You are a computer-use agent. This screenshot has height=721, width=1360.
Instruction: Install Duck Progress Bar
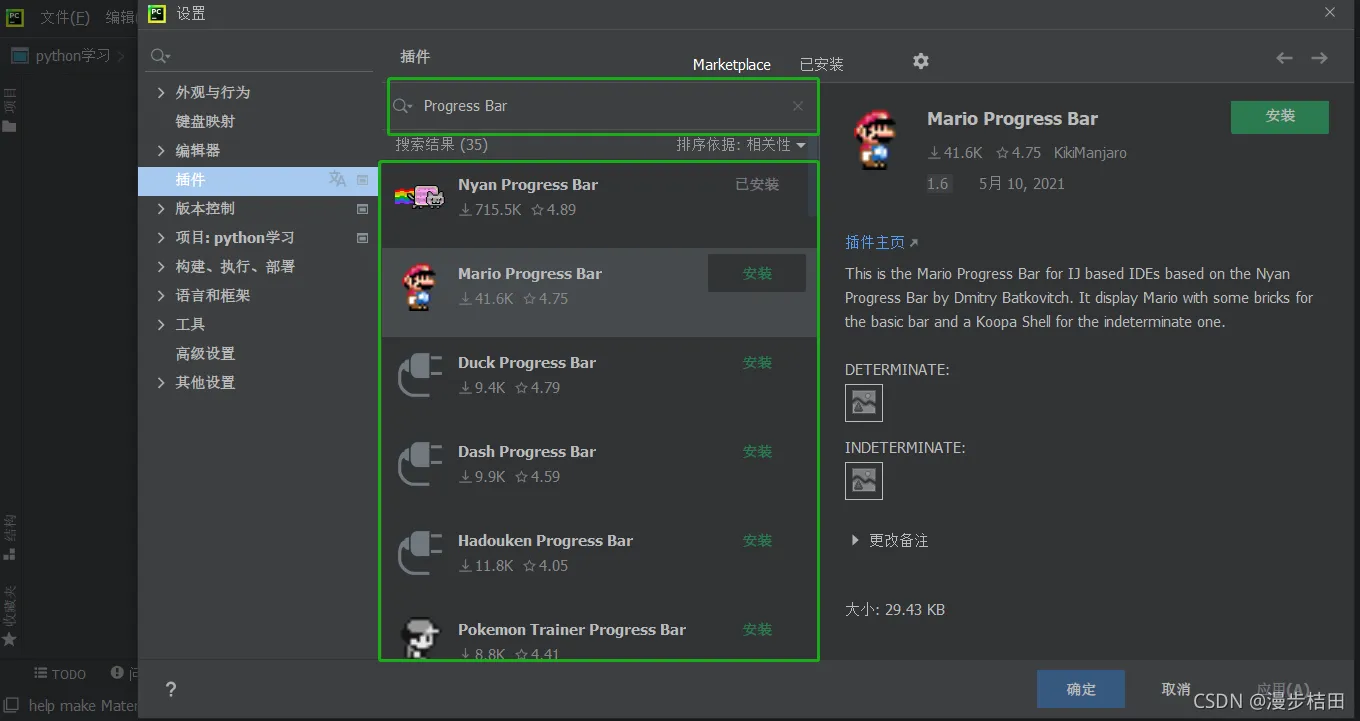tap(757, 362)
